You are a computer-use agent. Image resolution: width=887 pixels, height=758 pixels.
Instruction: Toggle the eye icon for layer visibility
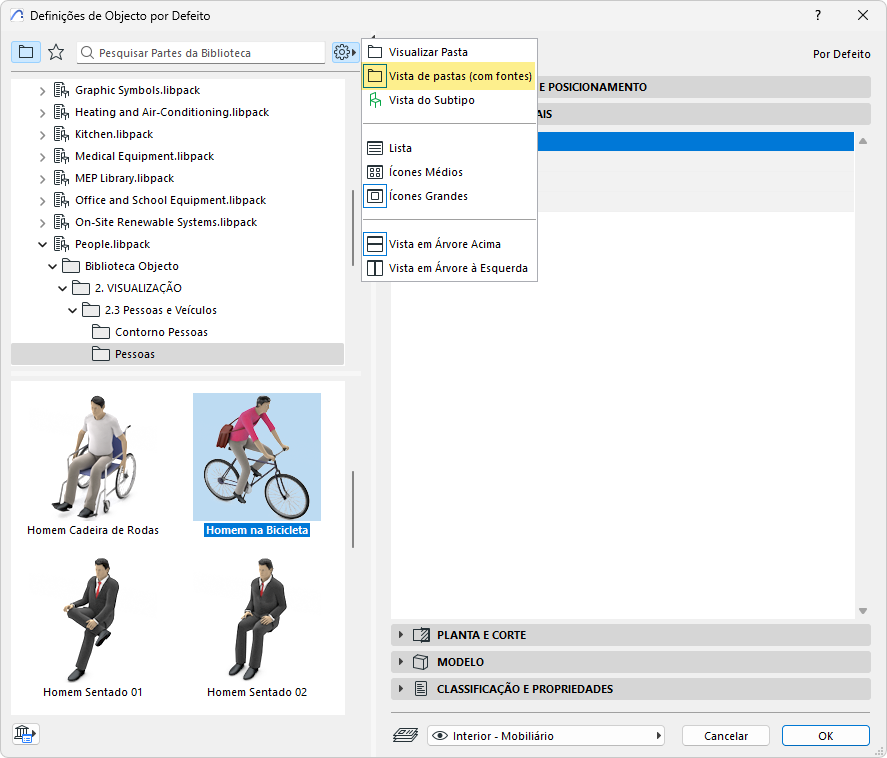pyautogui.click(x=440, y=735)
